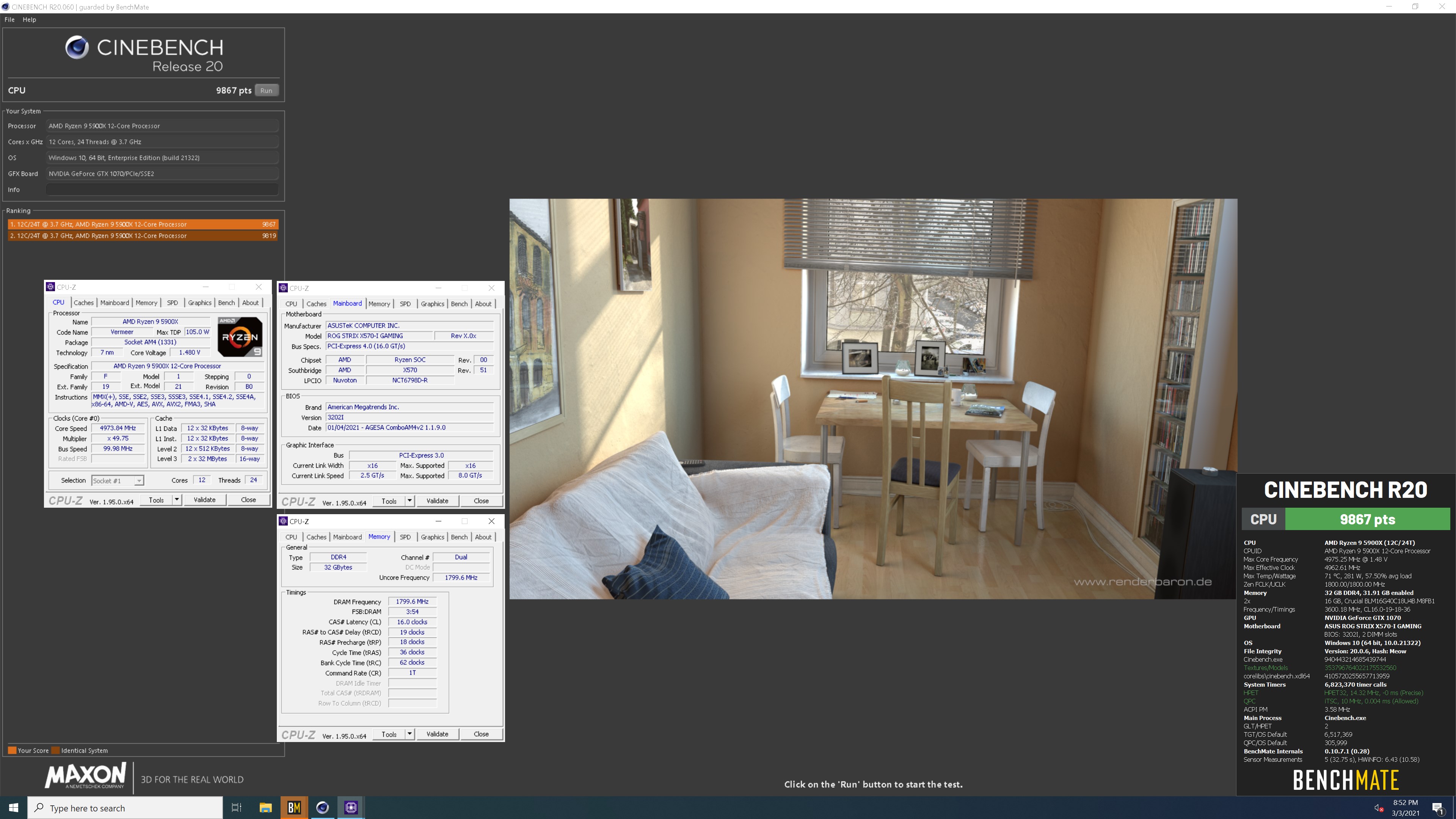Viewport: 1456px width, 819px height.
Task: Open Graphics tab in the left CPU-Z window
Action: pyautogui.click(x=199, y=303)
